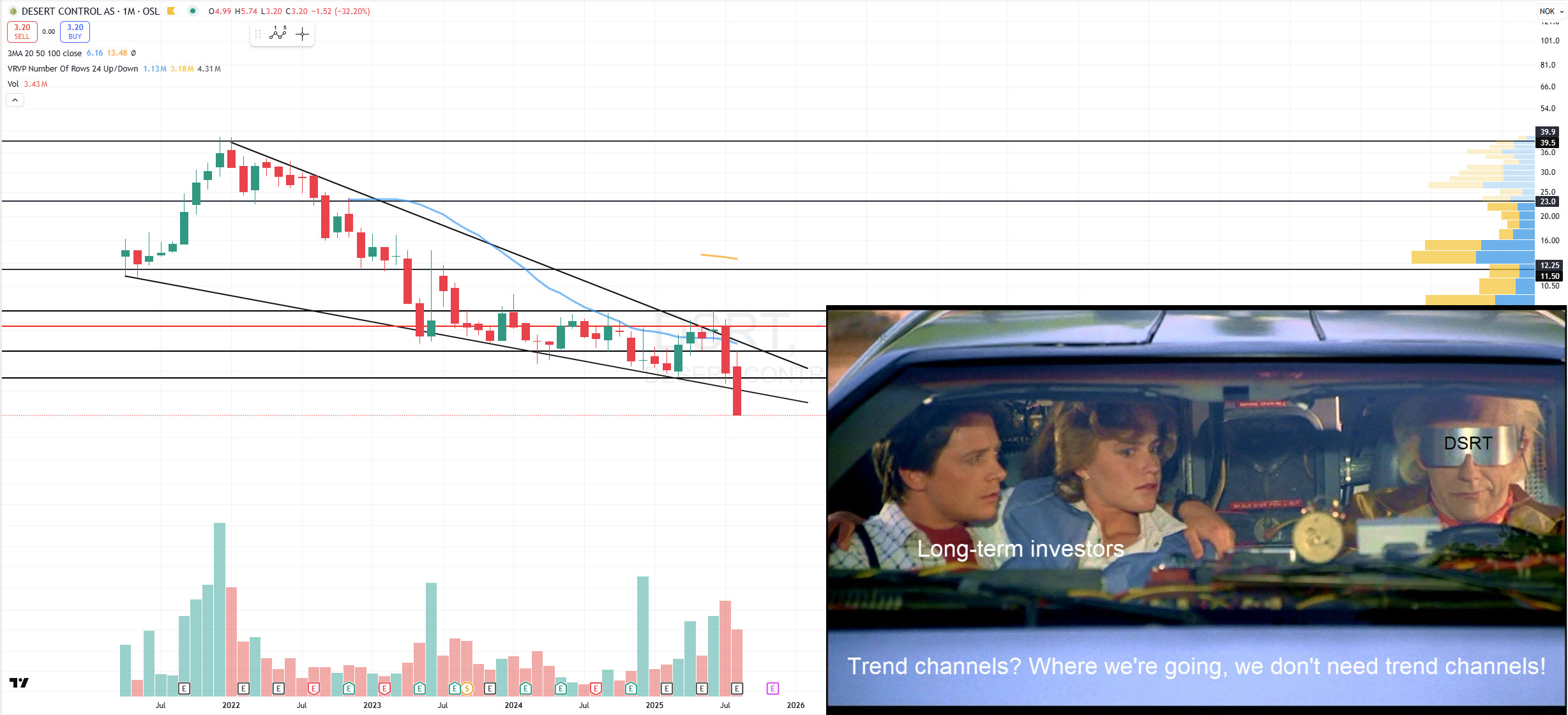This screenshot has height=715, width=1568.
Task: Select the crosshair cursor tool
Action: tap(303, 34)
